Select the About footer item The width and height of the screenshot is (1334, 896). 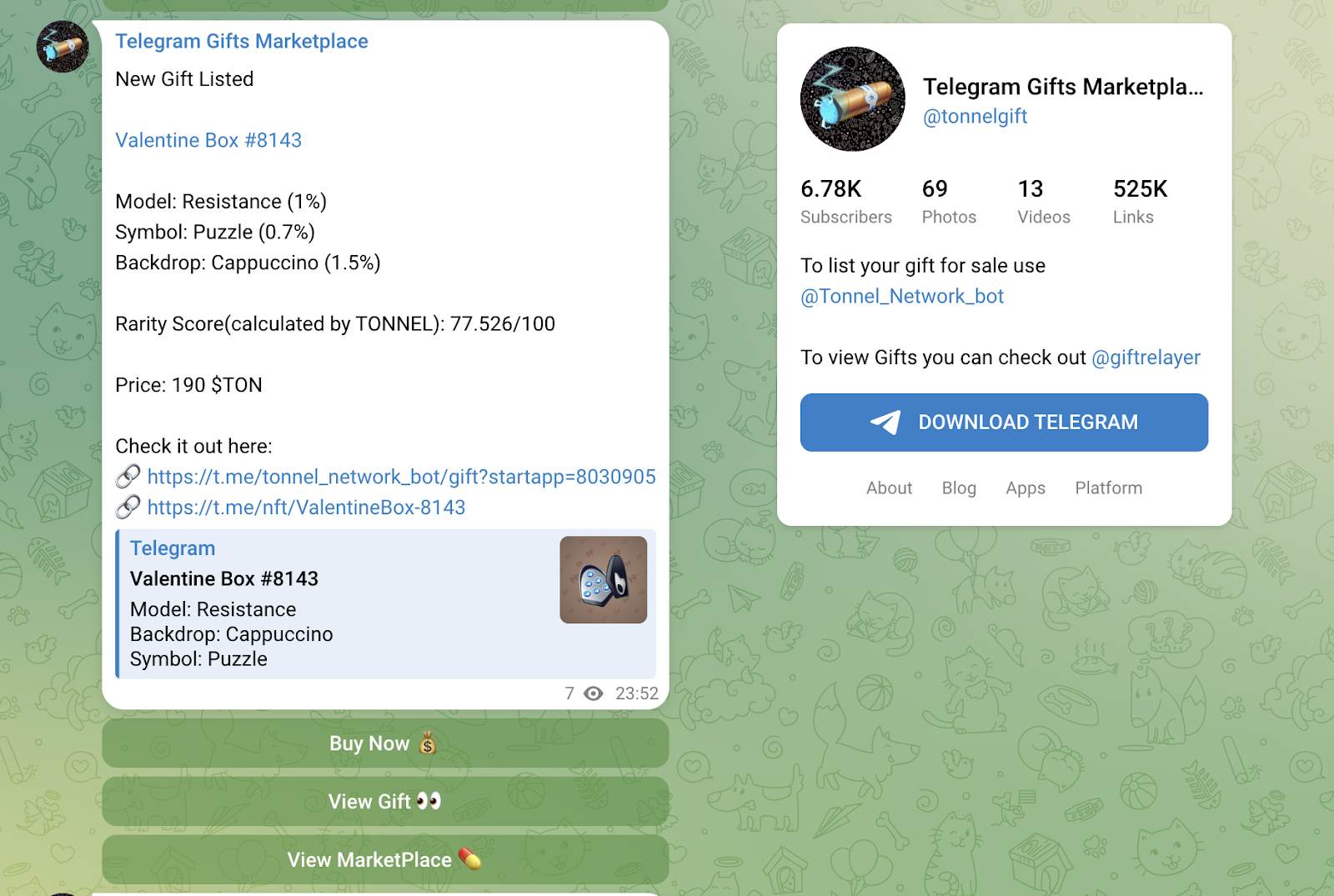(889, 488)
